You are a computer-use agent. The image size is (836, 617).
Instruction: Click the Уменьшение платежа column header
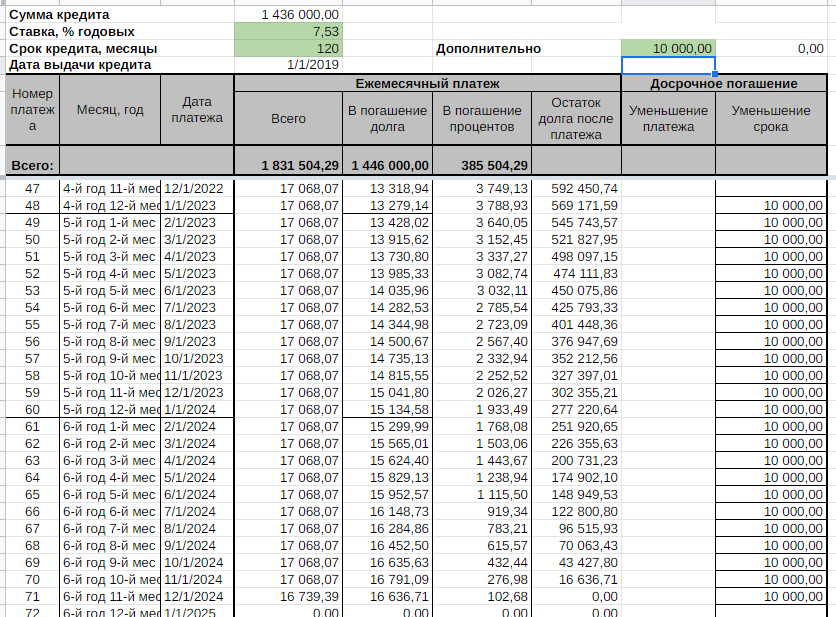[668, 119]
